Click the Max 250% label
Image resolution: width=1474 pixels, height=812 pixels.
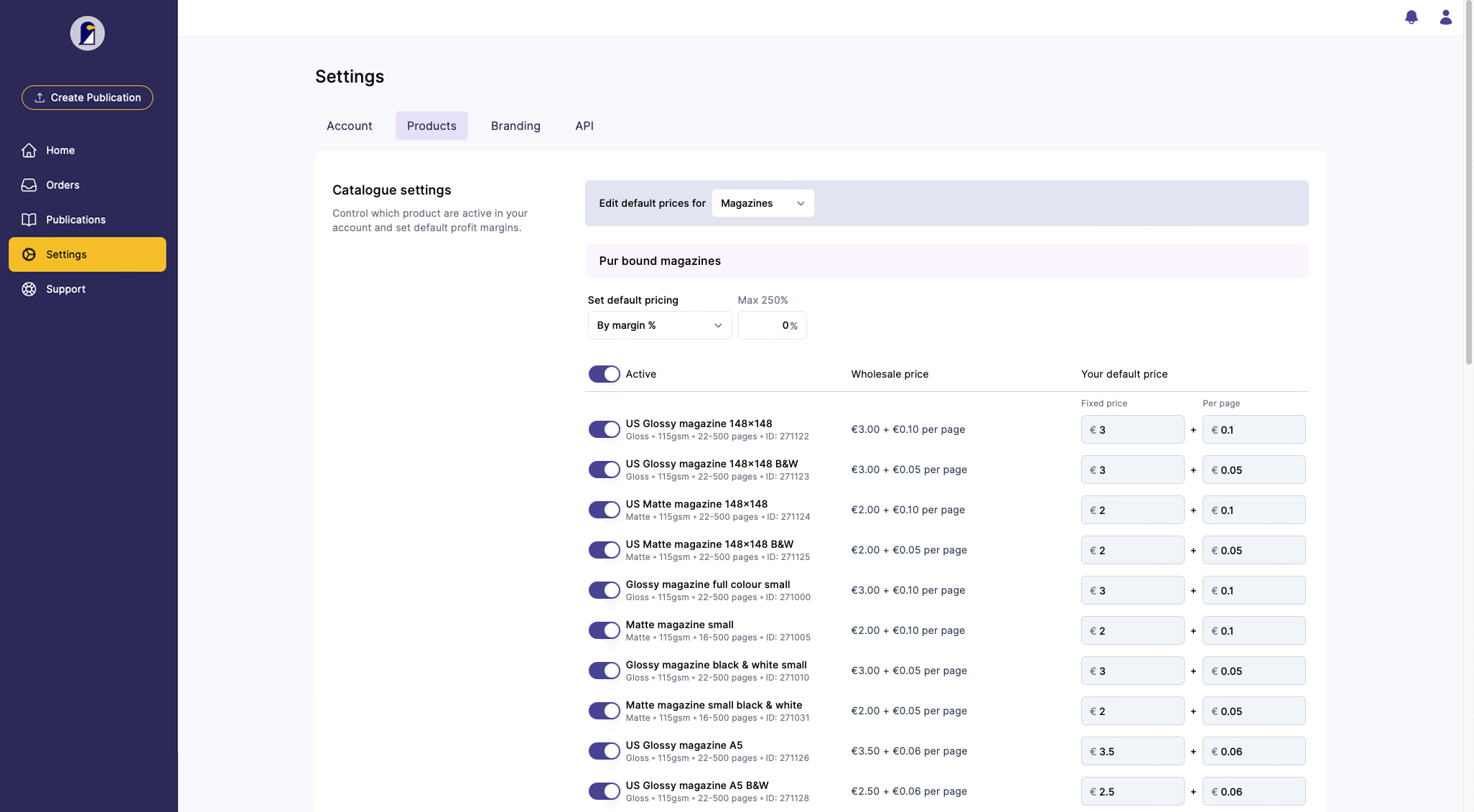[x=762, y=300]
